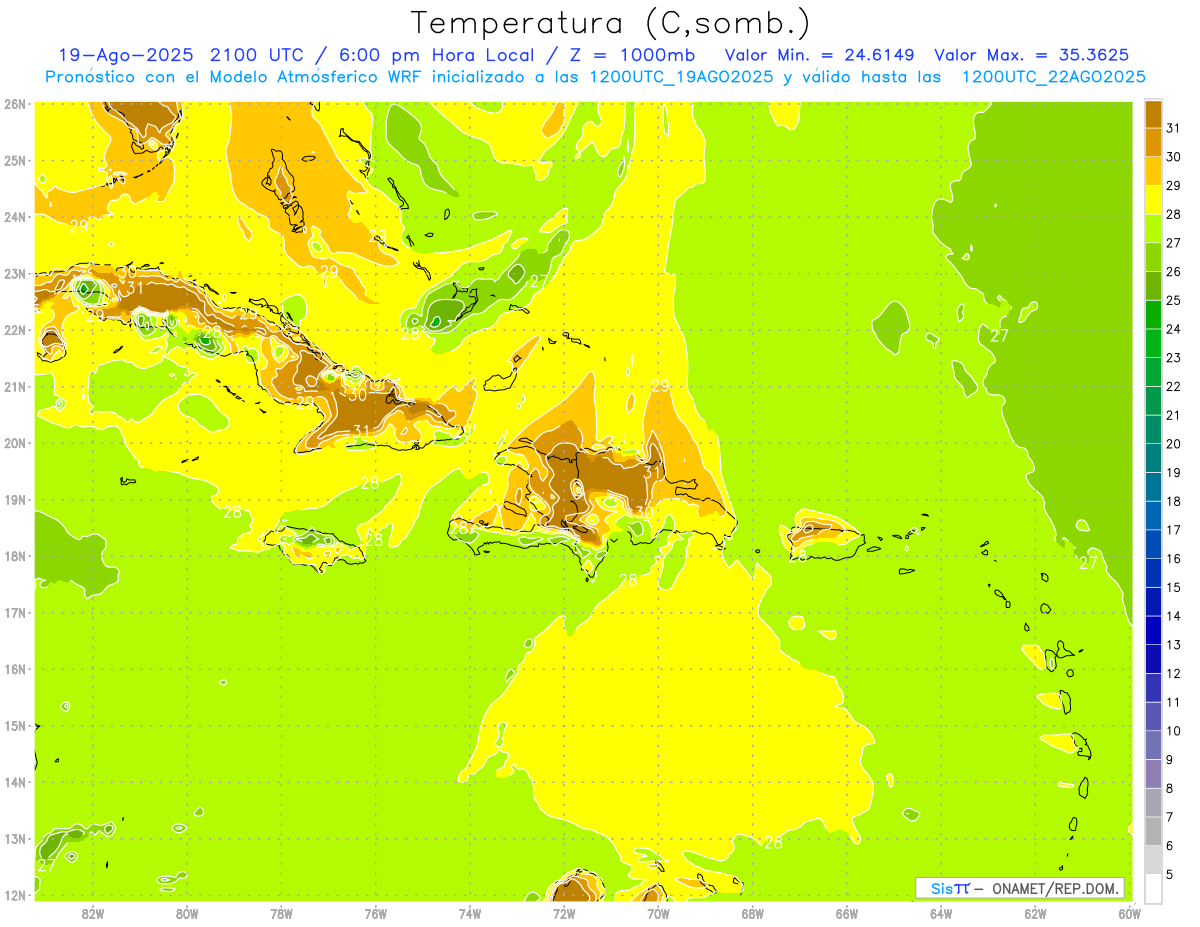Image resolution: width=1200 pixels, height=927 pixels.
Task: Select the "Valor Min. = 24.6149" text
Action: tap(819, 55)
